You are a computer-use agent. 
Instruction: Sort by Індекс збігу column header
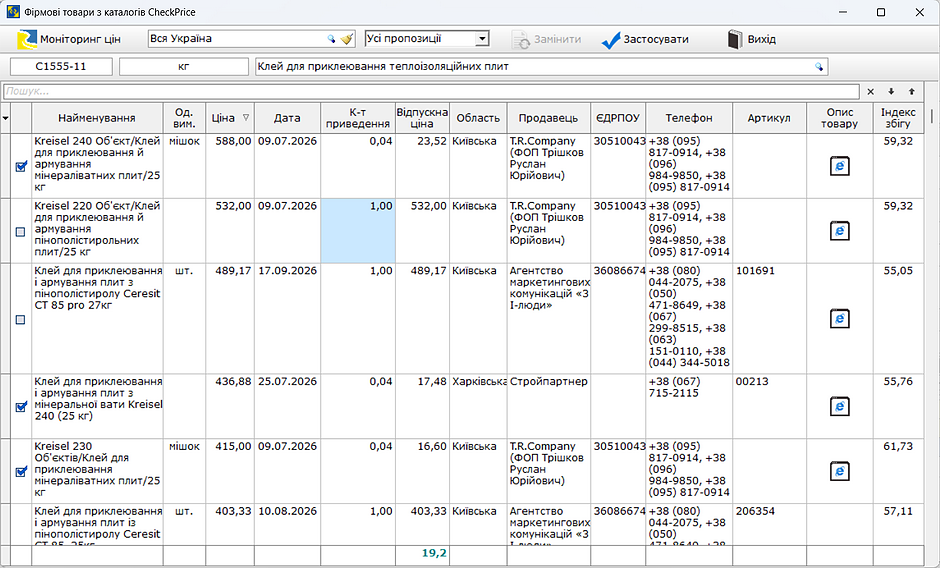point(897,118)
